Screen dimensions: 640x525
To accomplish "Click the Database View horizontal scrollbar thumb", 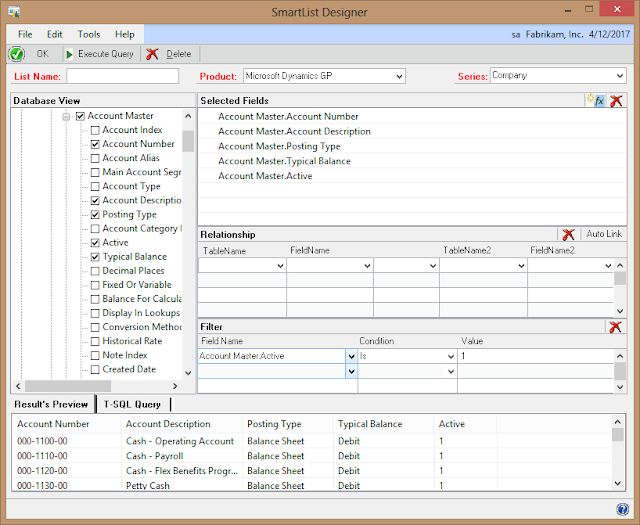I will pos(68,386).
